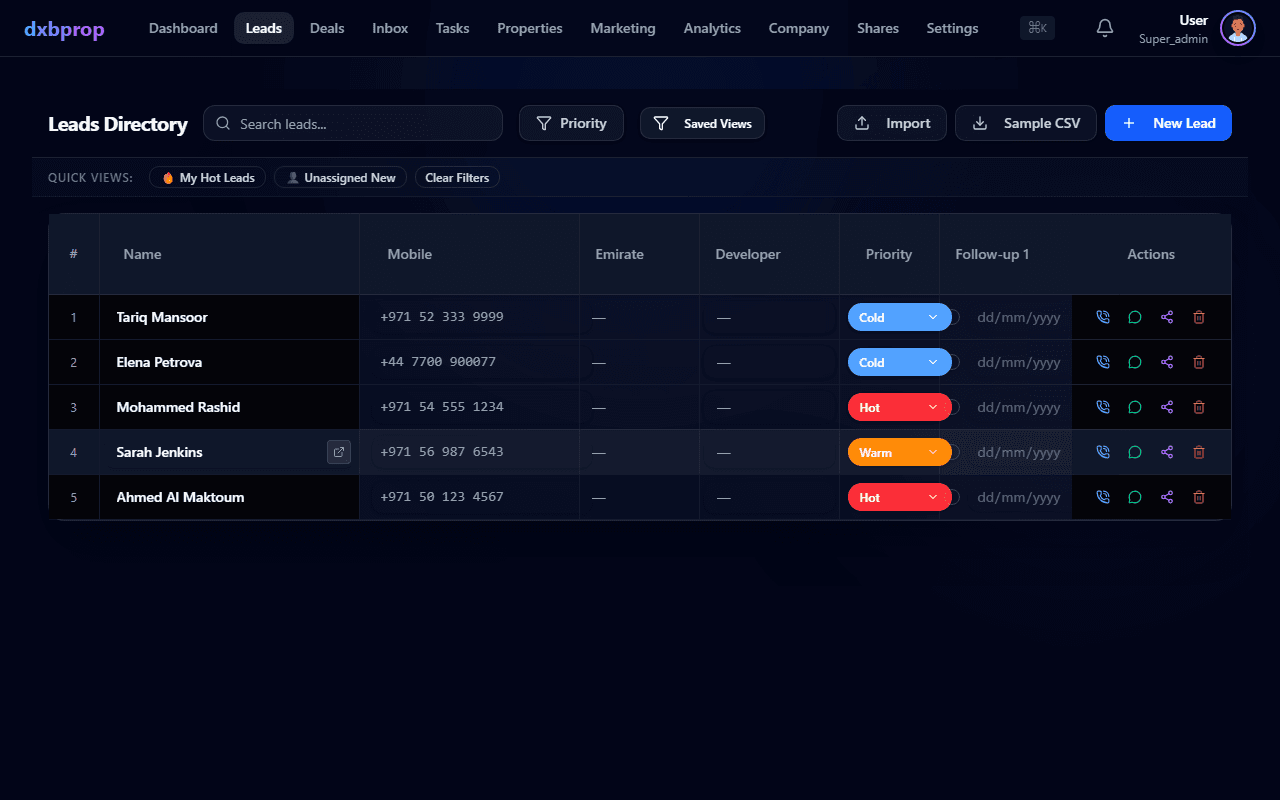Viewport: 1280px width, 800px height.
Task: Change Mohammed Rashid's Hot priority dropdown
Action: [900, 407]
